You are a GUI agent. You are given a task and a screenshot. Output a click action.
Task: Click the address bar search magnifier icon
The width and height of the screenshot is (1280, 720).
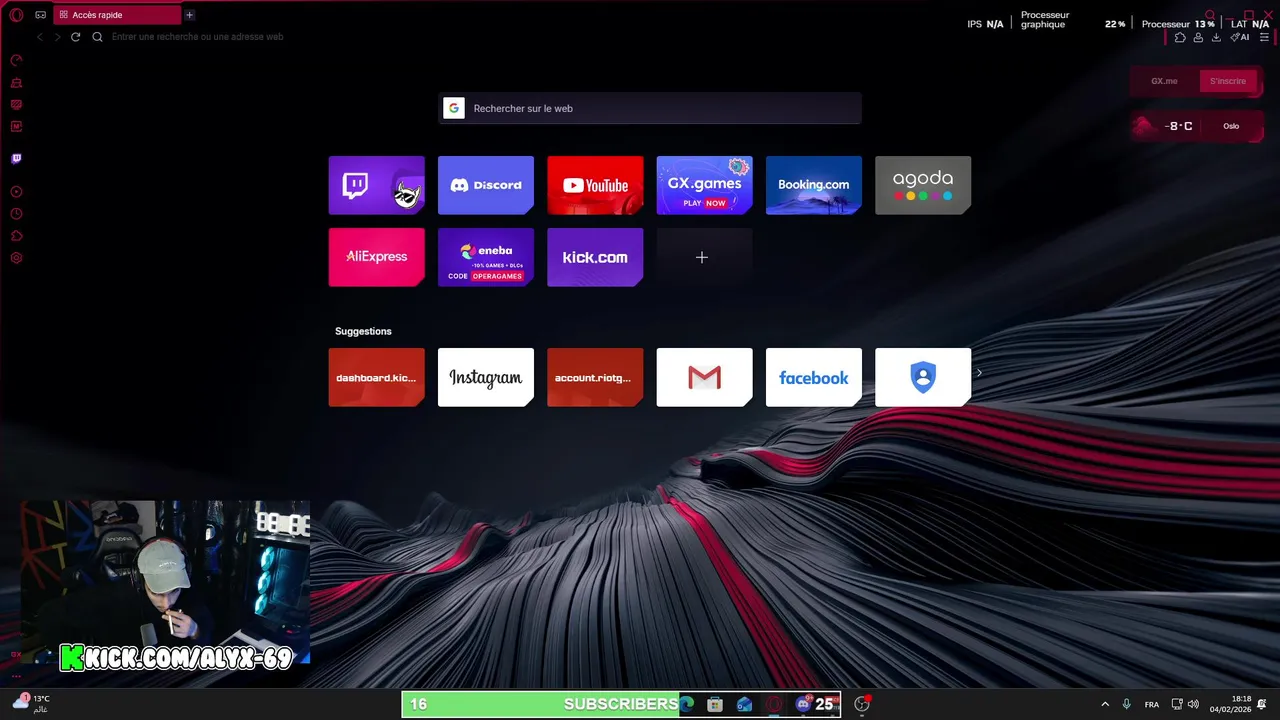97,37
